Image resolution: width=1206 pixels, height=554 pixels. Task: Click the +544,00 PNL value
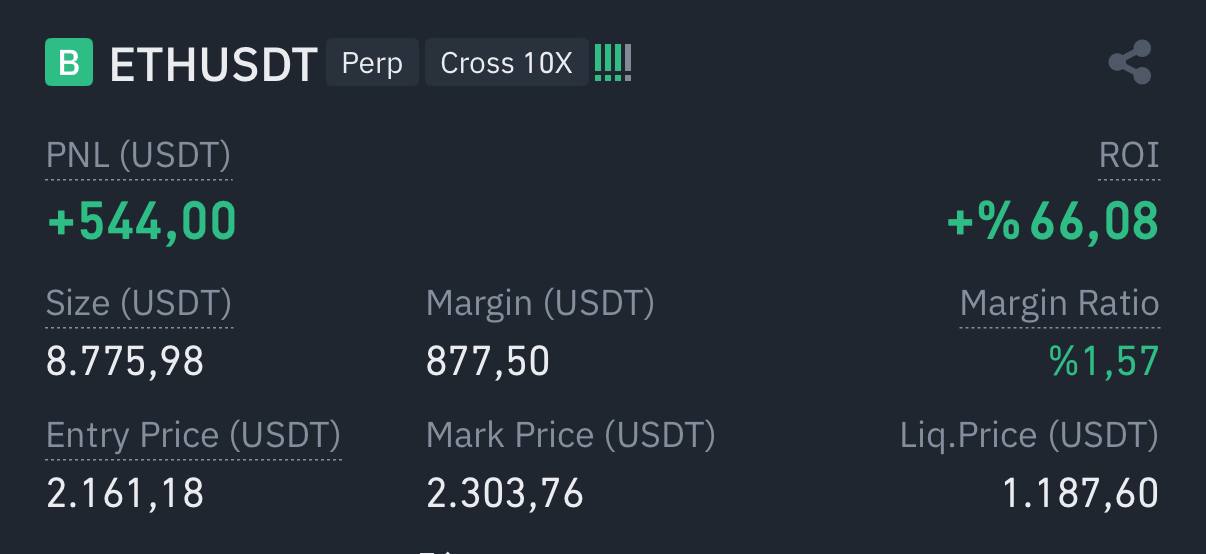[x=142, y=221]
